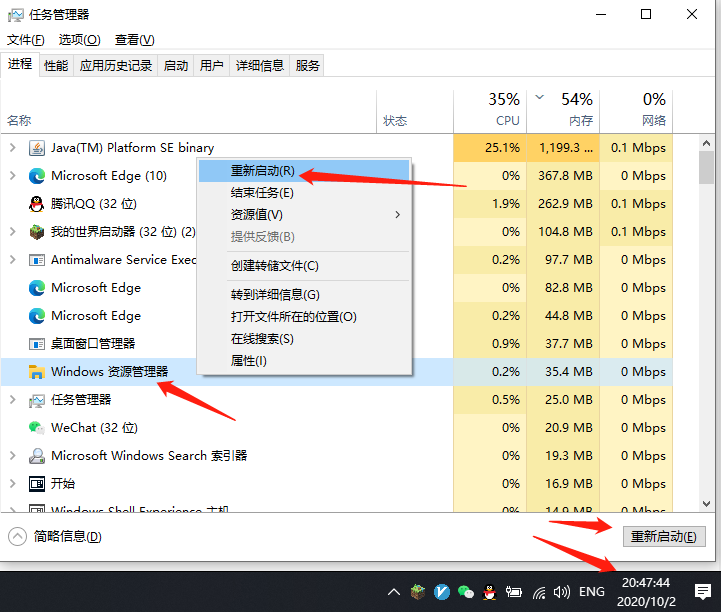Screen dimensions: 721x612
Task: Click the Windows 资源管理器 folder icon
Action: [x=37, y=372]
